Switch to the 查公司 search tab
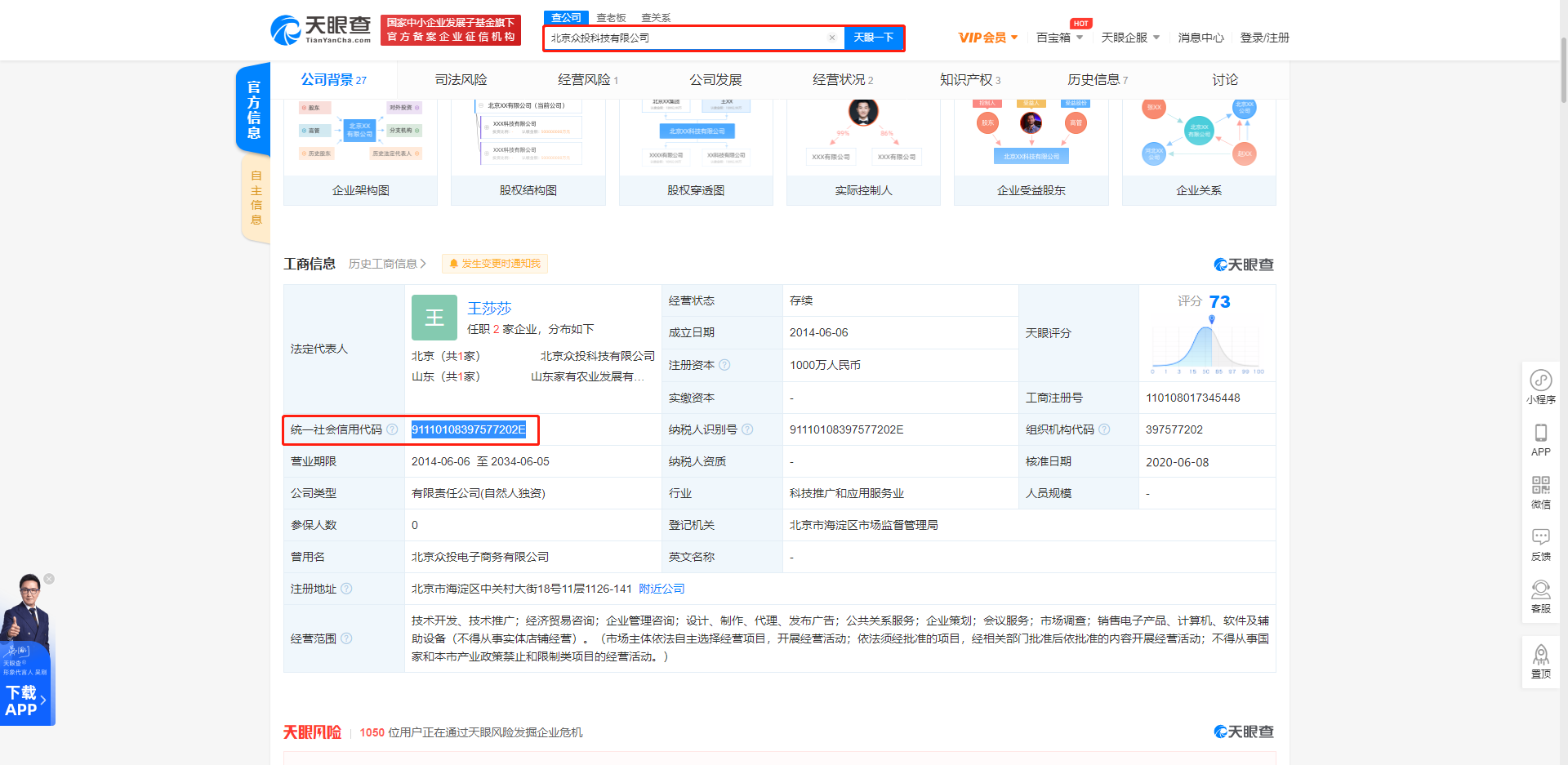 click(x=566, y=17)
